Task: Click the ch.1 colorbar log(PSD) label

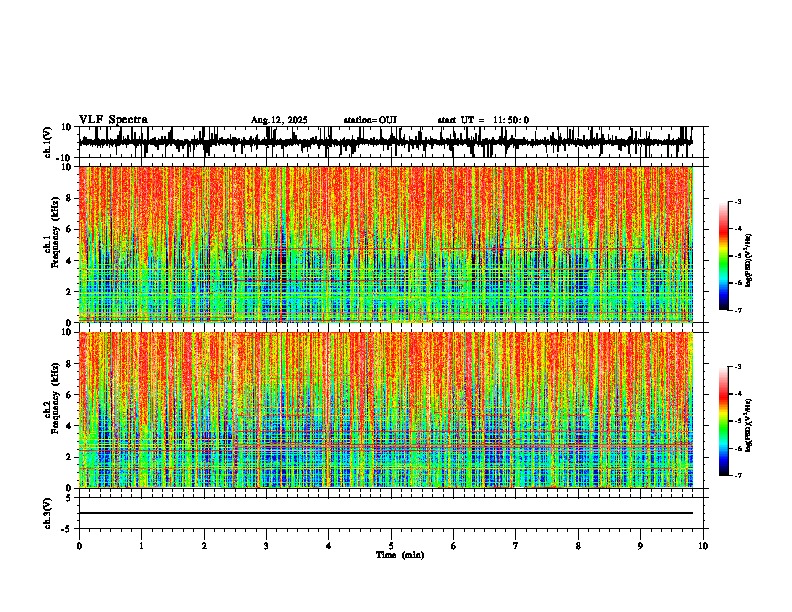Action: pos(749,261)
